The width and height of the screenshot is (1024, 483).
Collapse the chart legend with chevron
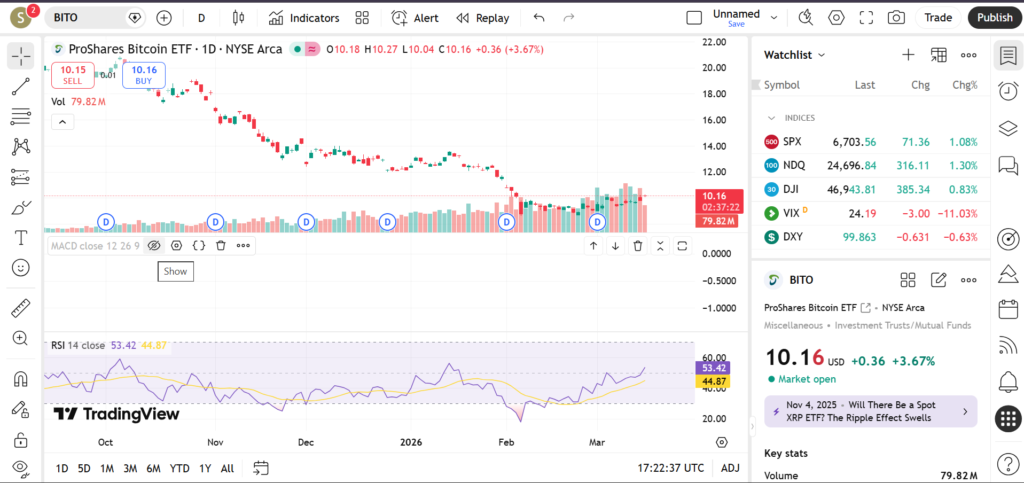62,122
